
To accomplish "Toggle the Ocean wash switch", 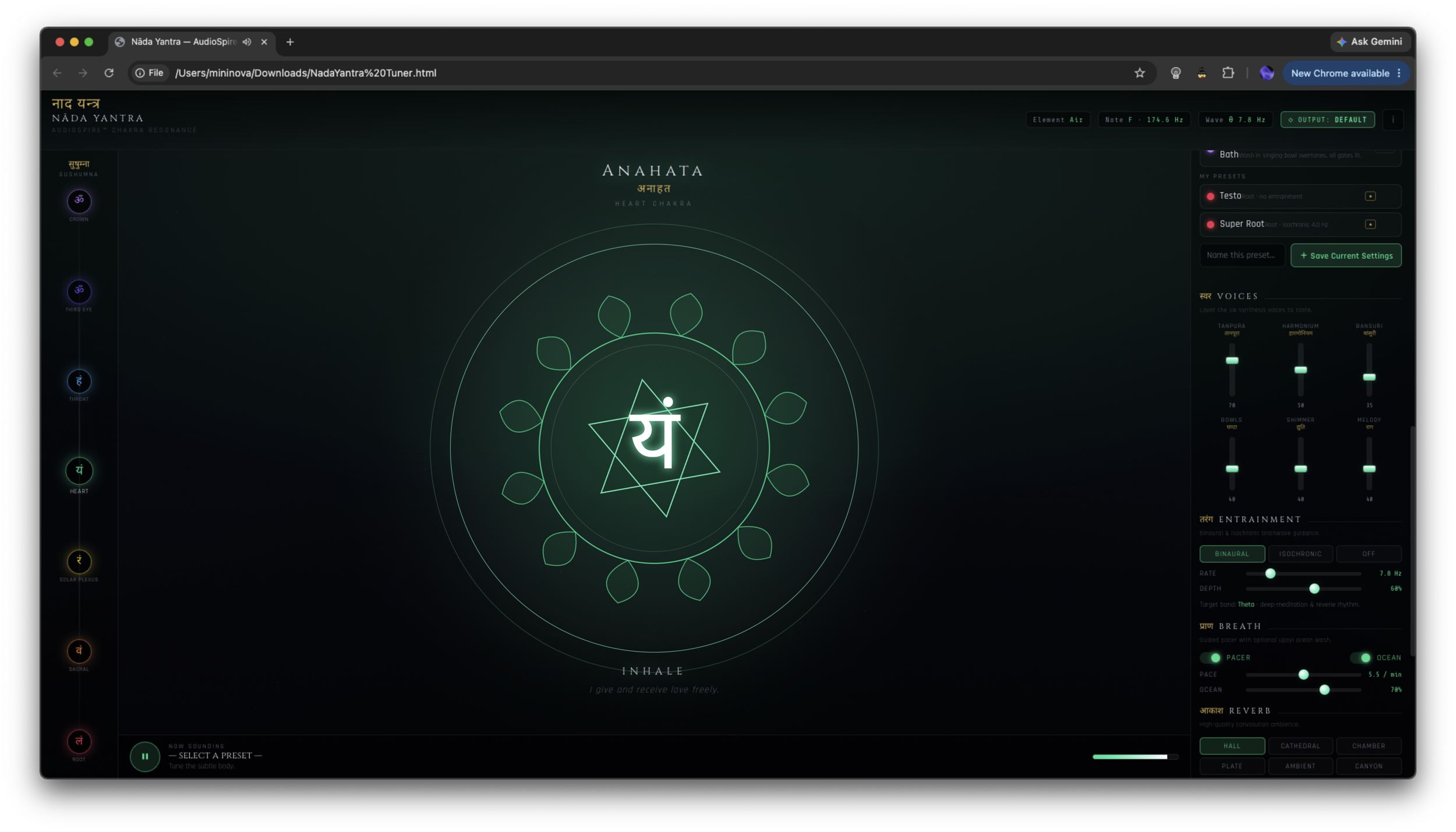I will 1361,658.
